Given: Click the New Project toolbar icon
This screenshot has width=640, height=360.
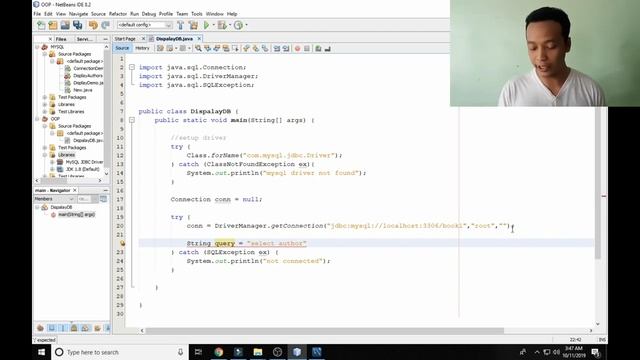Looking at the screenshot, I should click(53, 25).
